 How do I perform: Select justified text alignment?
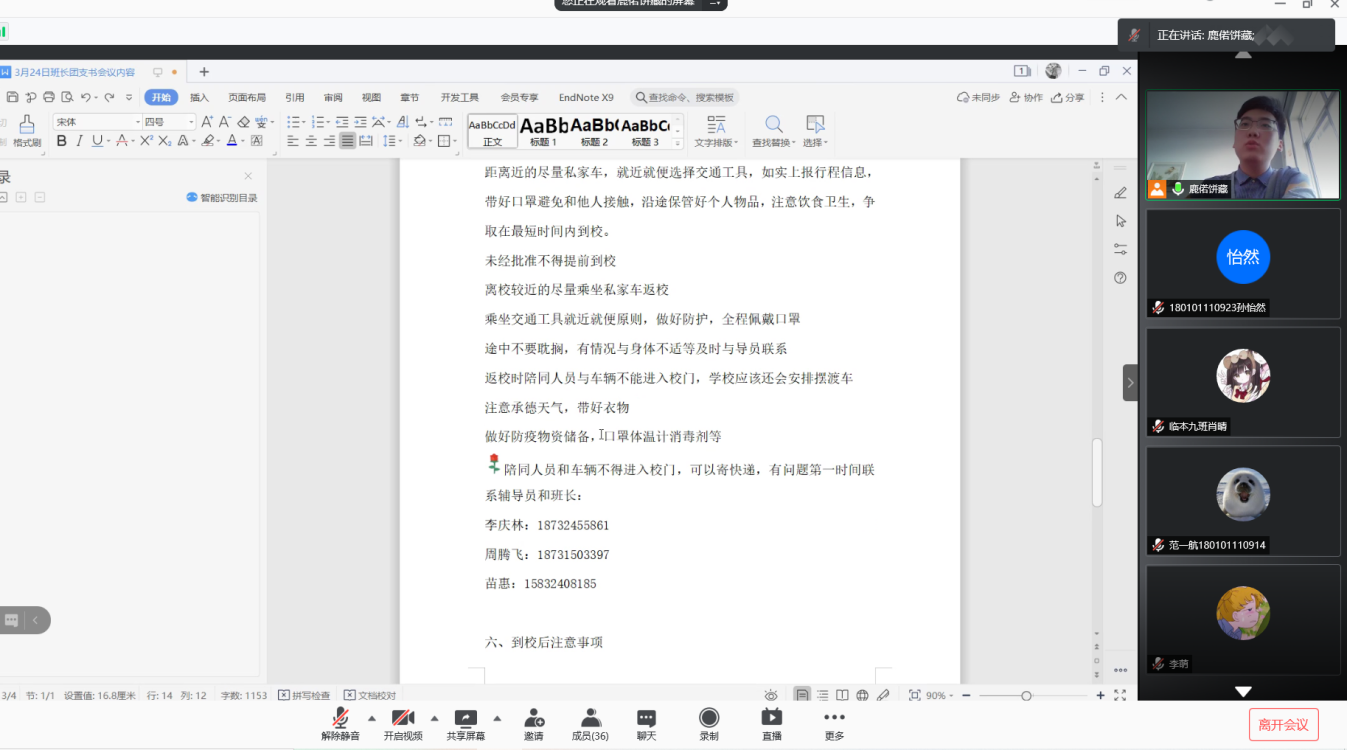[x=347, y=141]
